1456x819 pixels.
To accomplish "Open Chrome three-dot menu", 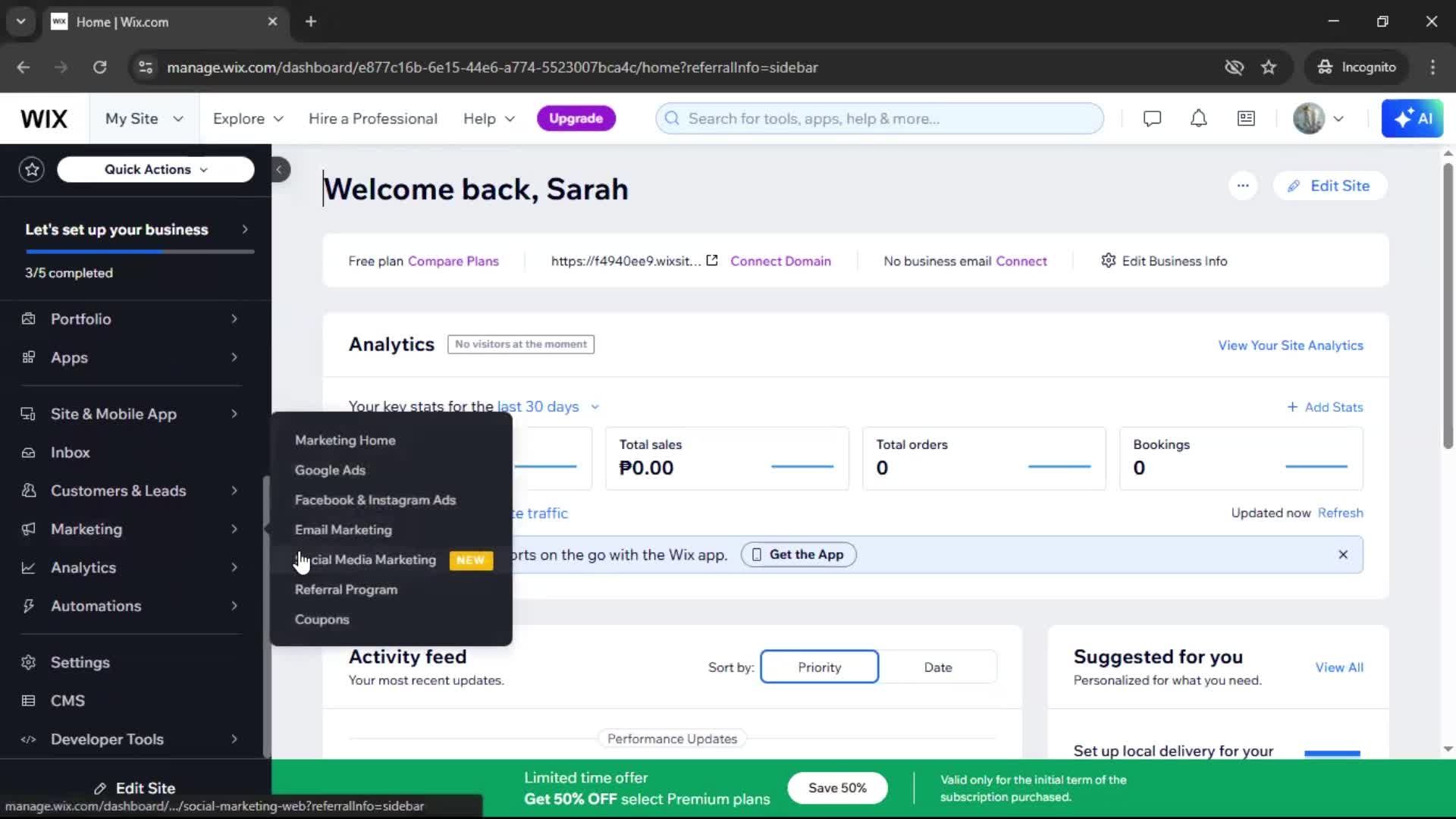I will [x=1432, y=67].
